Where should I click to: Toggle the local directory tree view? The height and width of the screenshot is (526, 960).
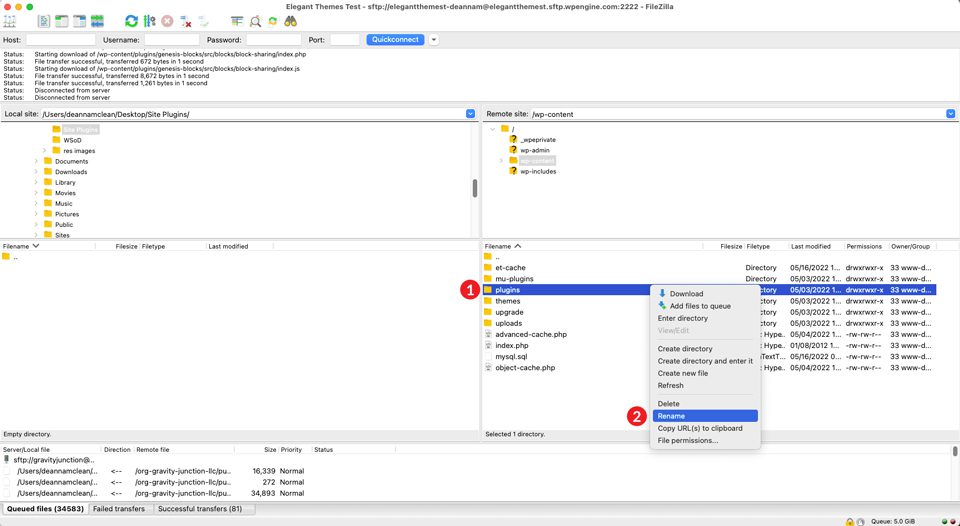[61, 20]
